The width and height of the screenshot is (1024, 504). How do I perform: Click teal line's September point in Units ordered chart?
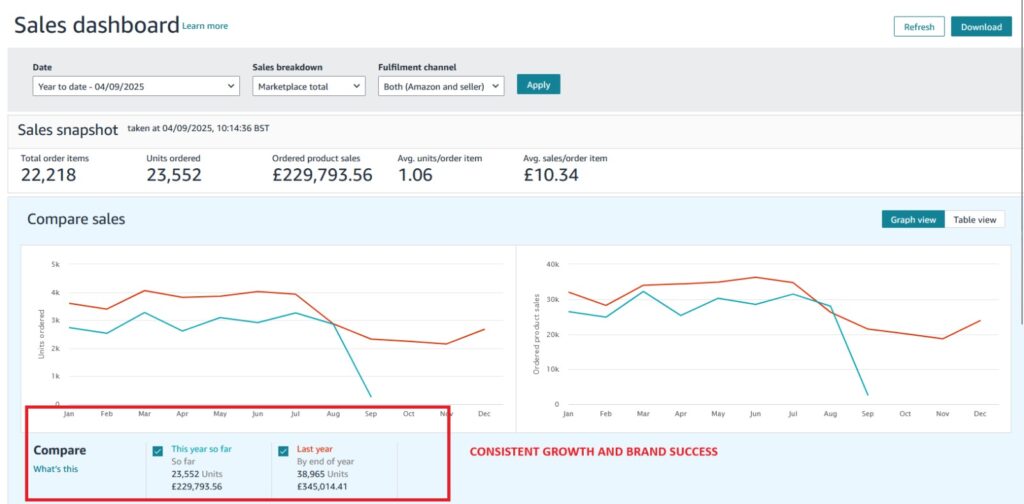[x=371, y=396]
